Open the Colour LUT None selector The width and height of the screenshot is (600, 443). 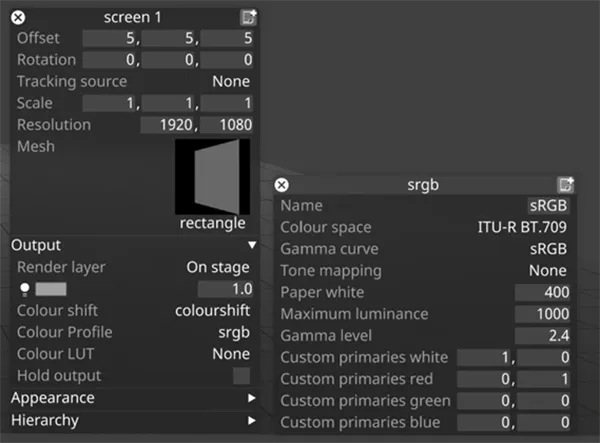[231, 354]
